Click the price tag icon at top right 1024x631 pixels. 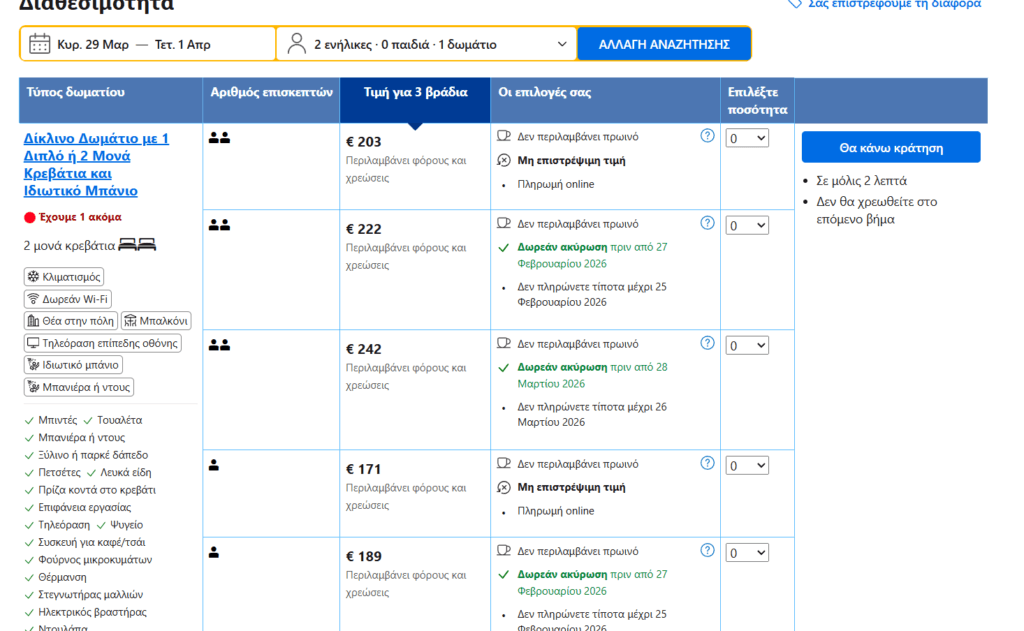795,4
